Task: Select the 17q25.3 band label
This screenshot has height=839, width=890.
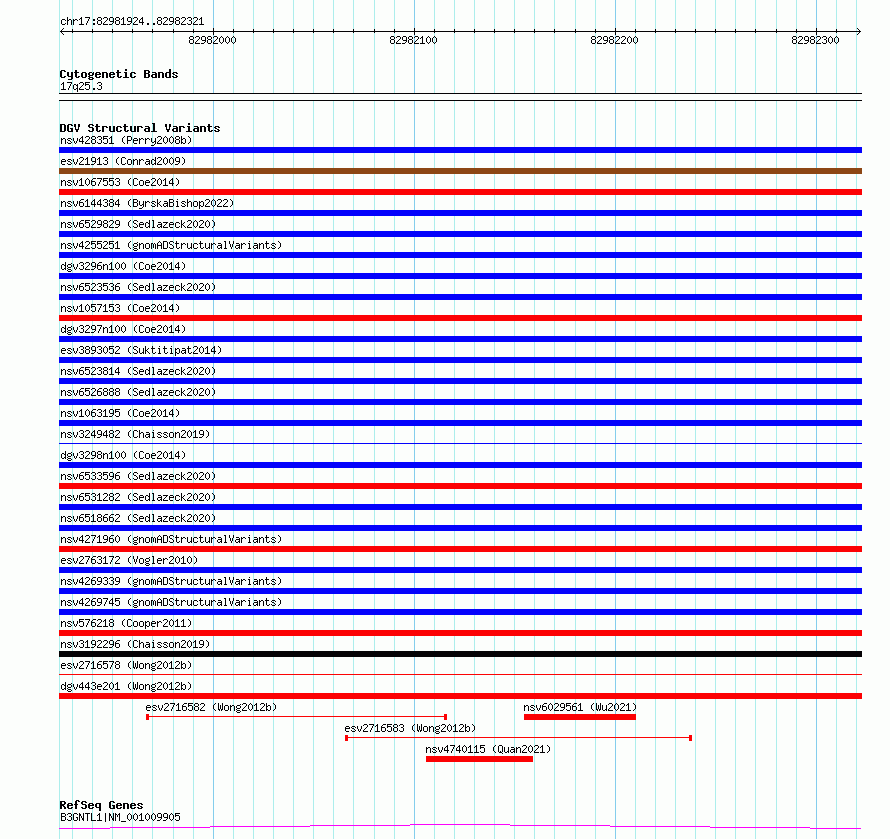Action: [81, 86]
